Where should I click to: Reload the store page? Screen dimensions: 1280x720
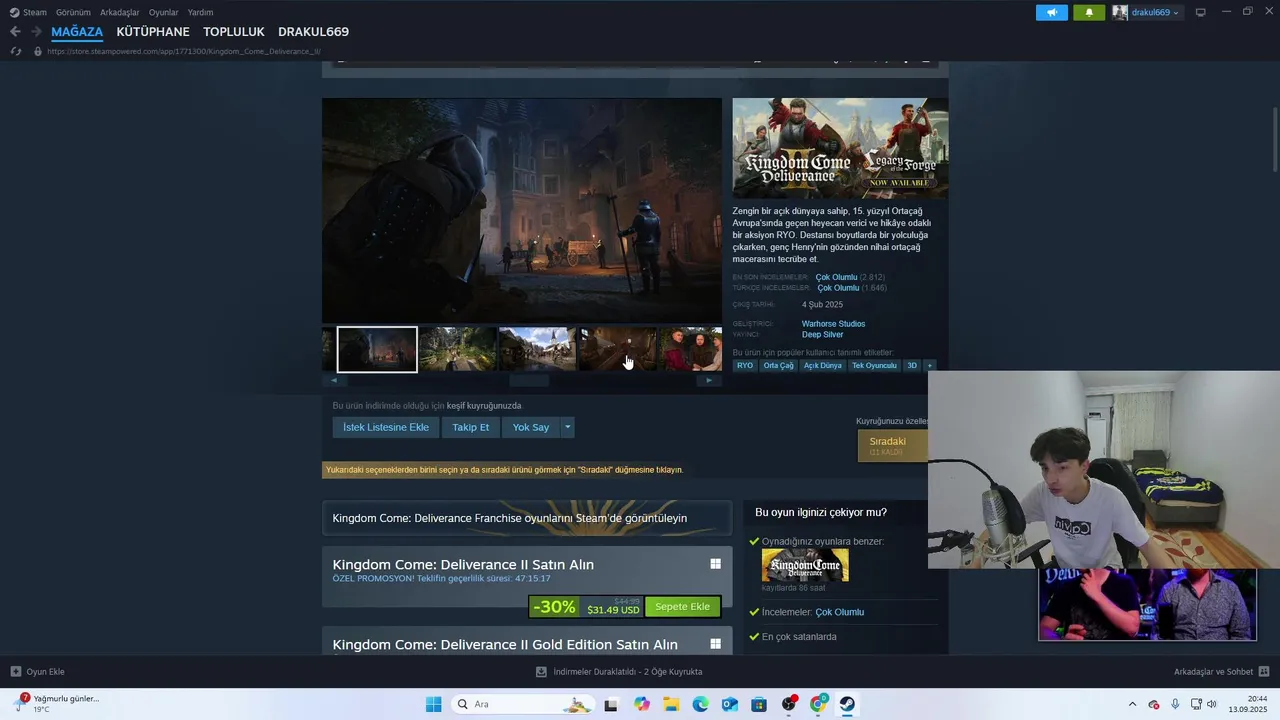pos(15,51)
